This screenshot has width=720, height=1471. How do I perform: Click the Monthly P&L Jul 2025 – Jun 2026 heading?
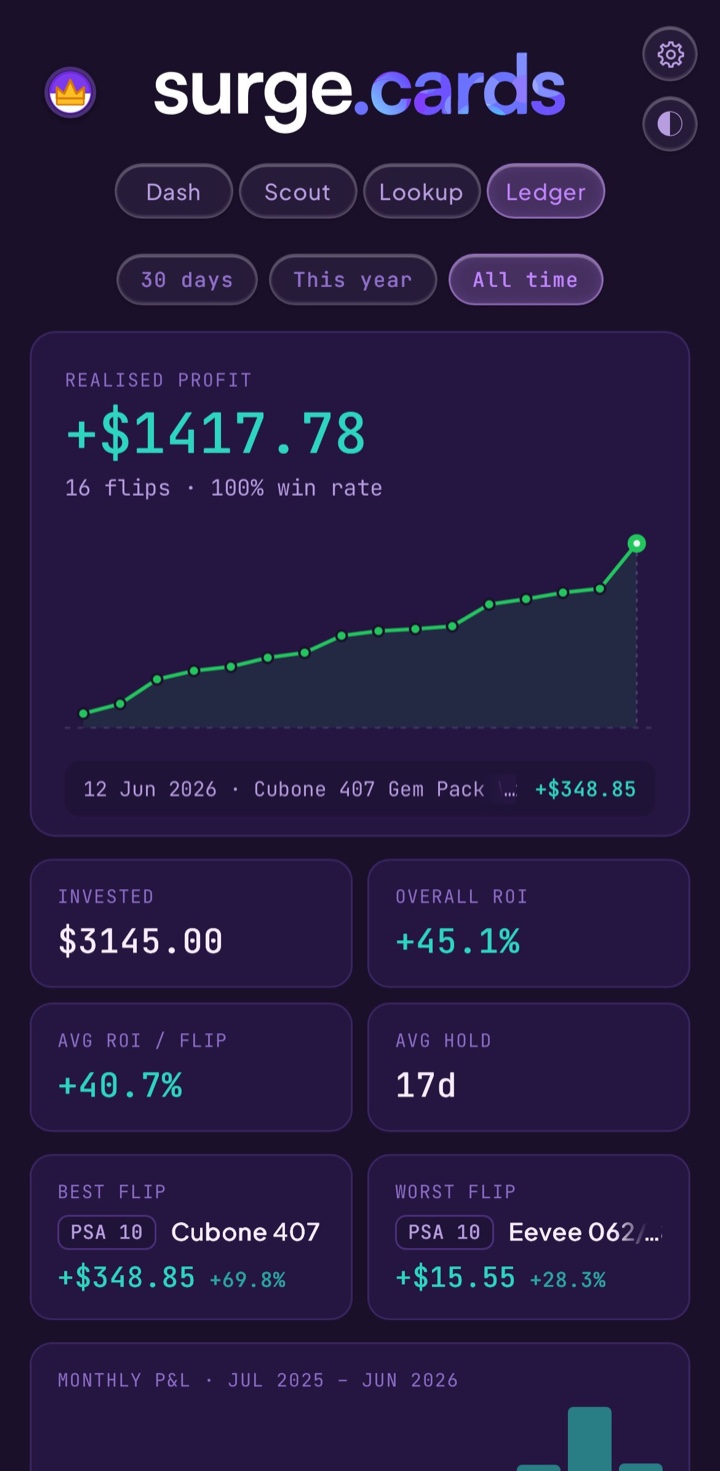[x=258, y=1380]
